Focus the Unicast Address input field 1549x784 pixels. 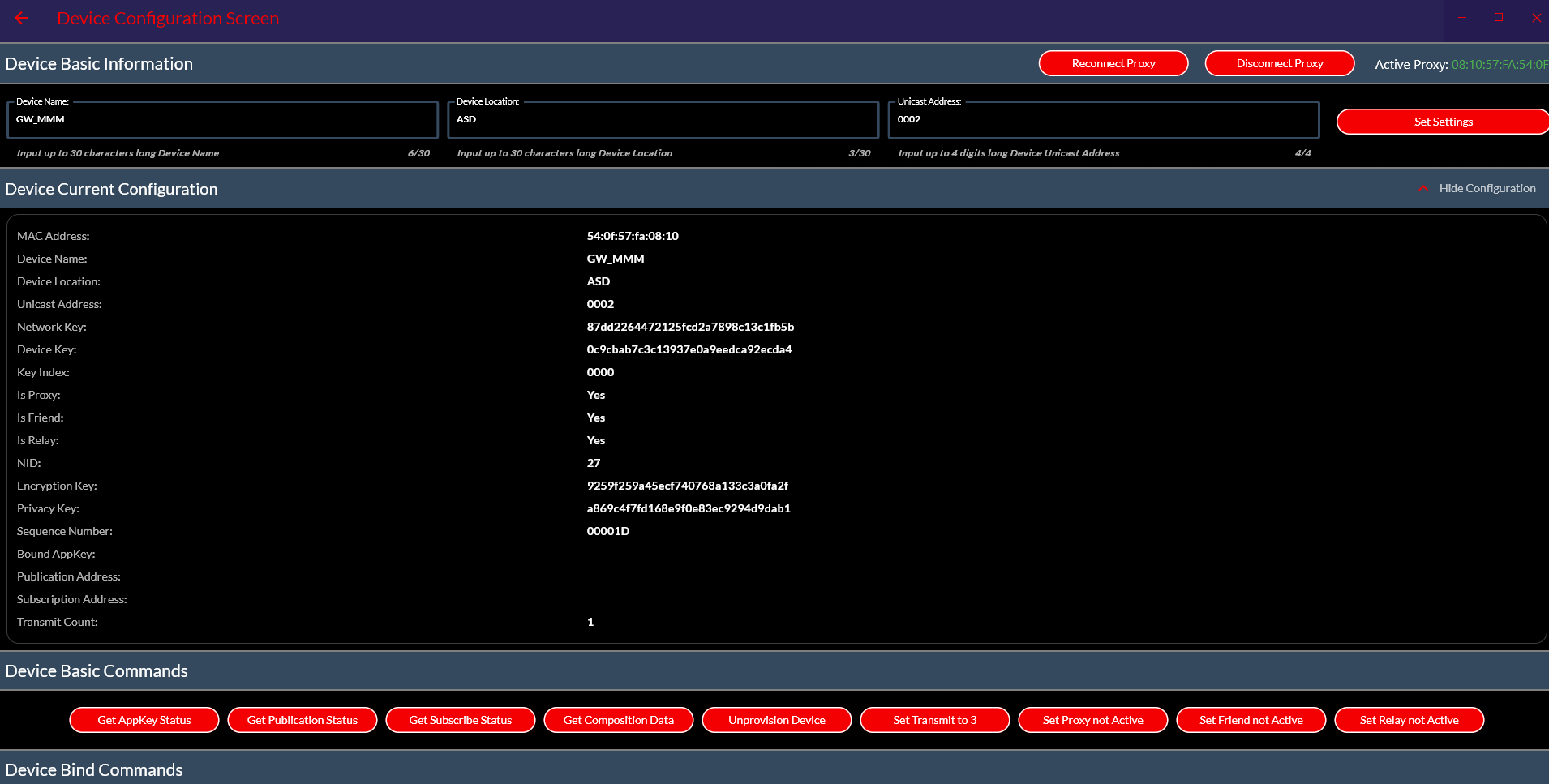point(1103,120)
